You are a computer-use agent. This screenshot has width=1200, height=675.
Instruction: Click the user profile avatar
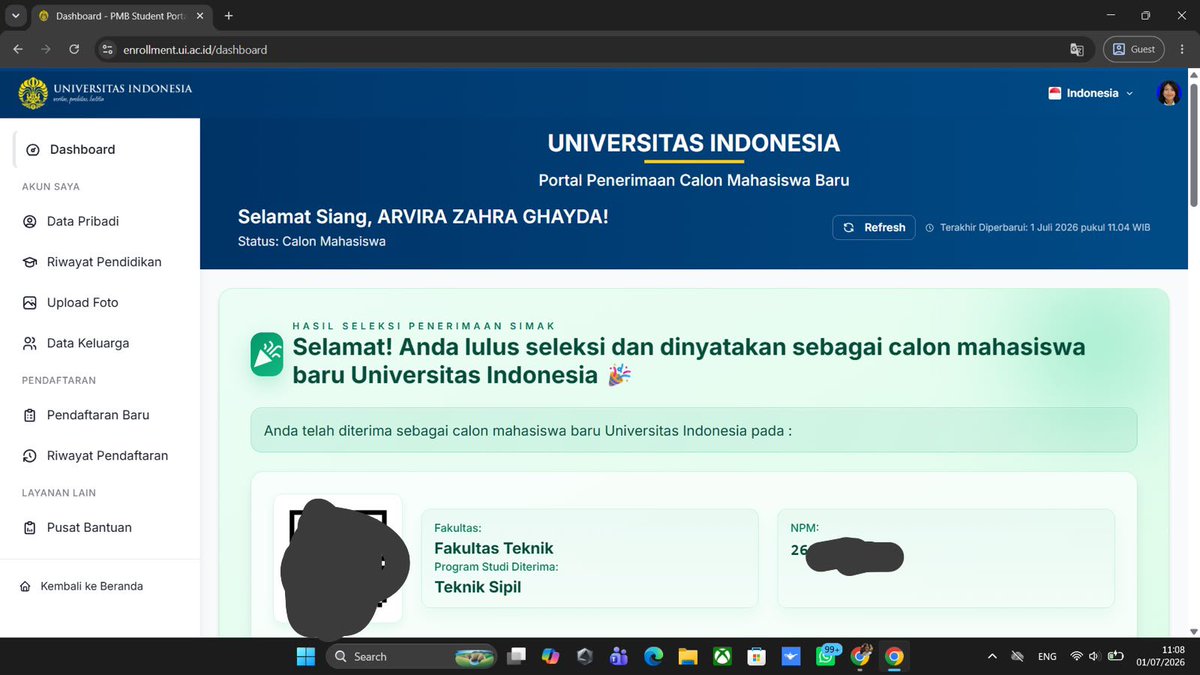[1169, 93]
